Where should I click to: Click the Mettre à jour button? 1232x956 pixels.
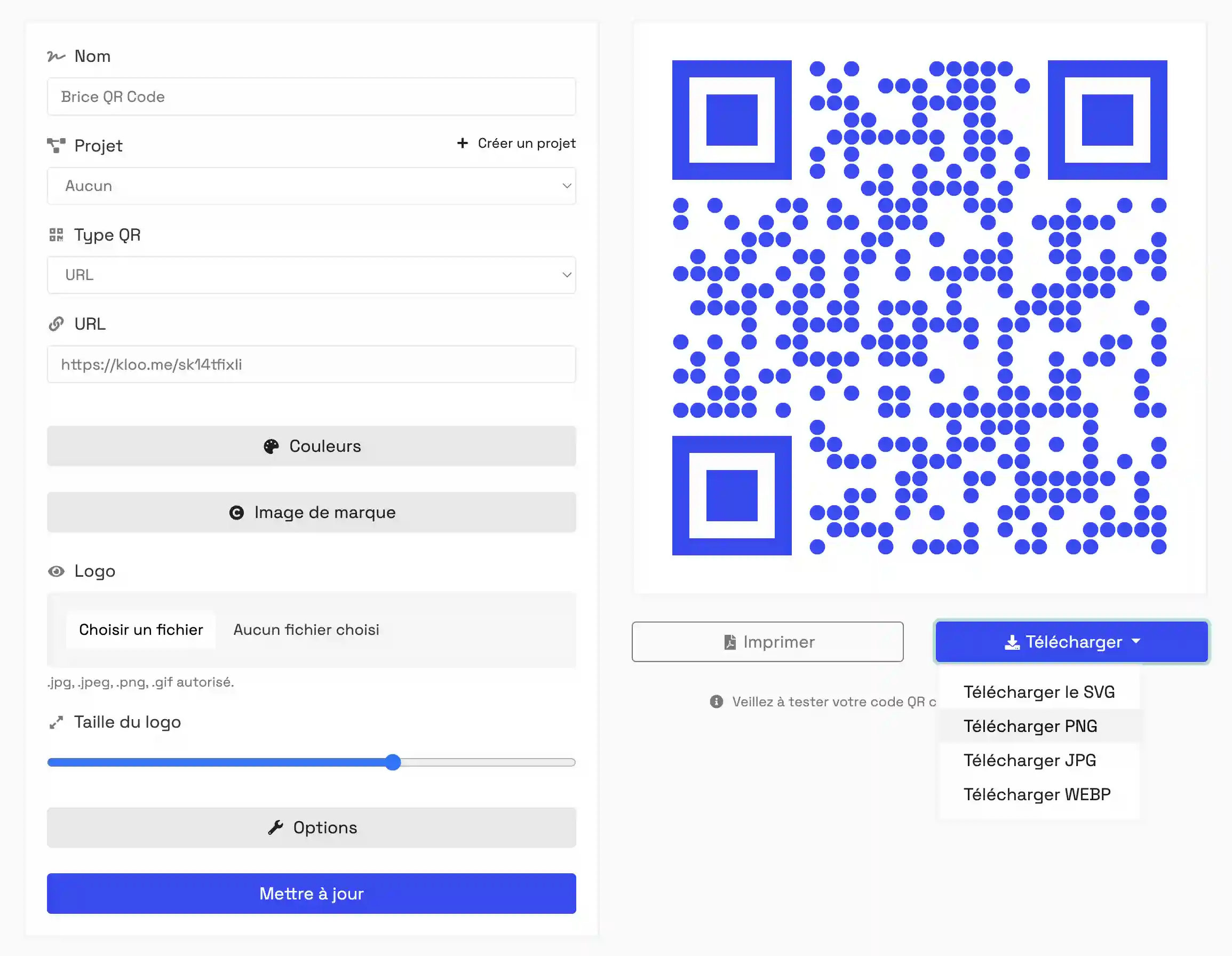click(312, 894)
